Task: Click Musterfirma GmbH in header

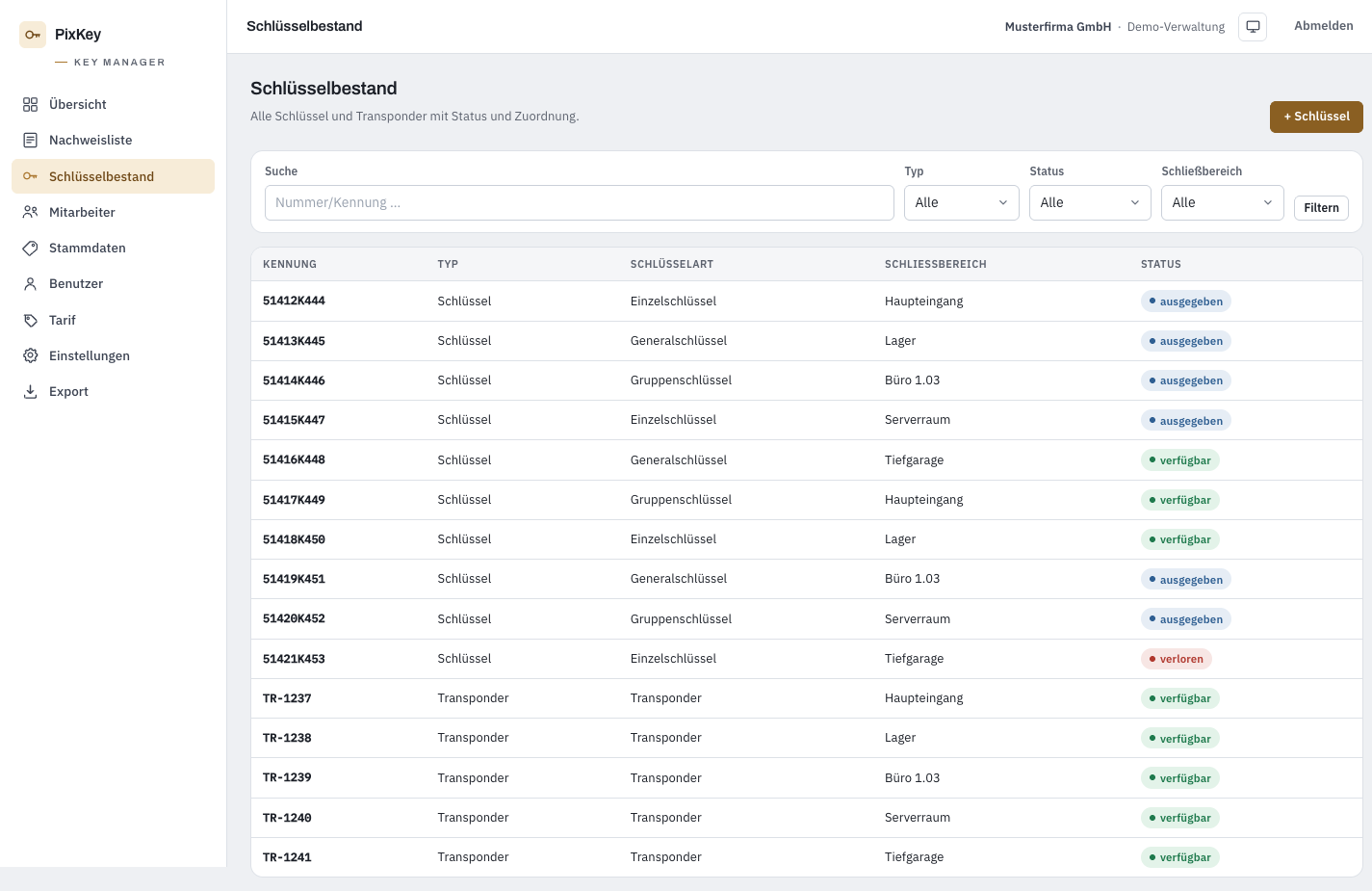Action: 1058,27
